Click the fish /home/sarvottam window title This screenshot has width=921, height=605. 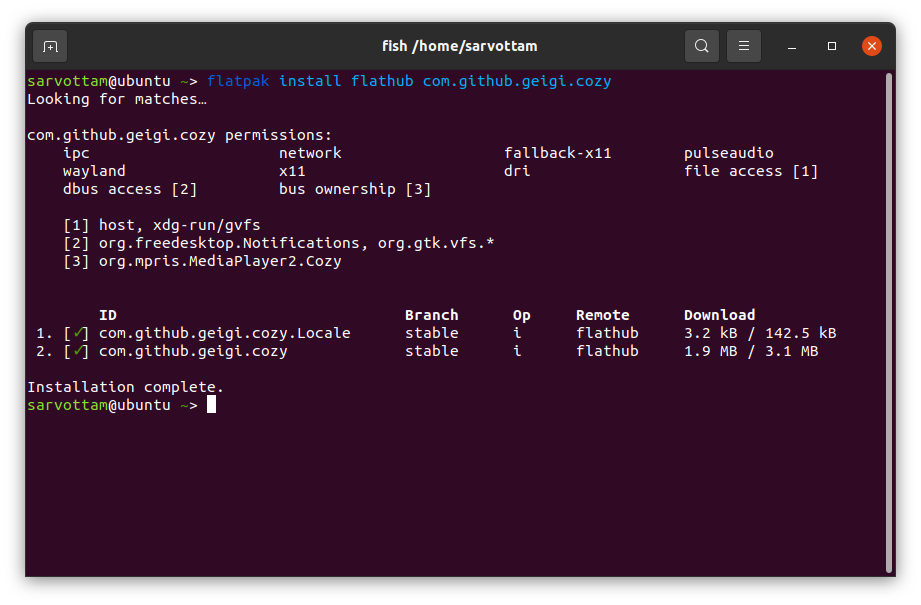pyautogui.click(x=461, y=46)
